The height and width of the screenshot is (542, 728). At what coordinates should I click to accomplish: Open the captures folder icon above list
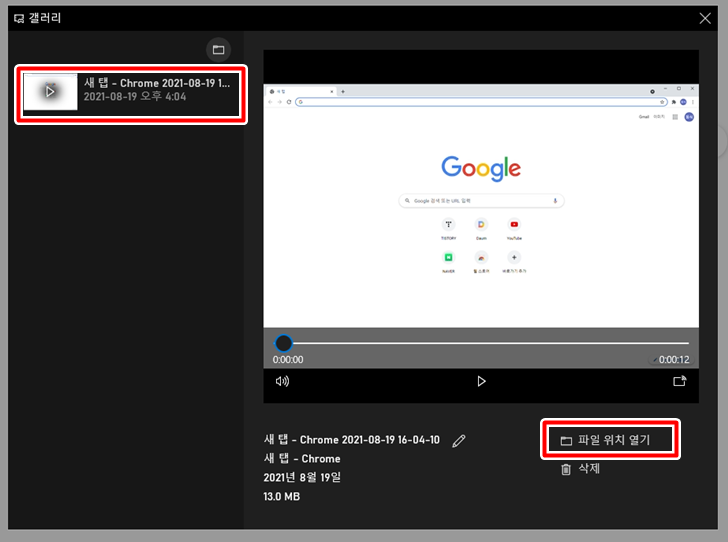coord(218,50)
